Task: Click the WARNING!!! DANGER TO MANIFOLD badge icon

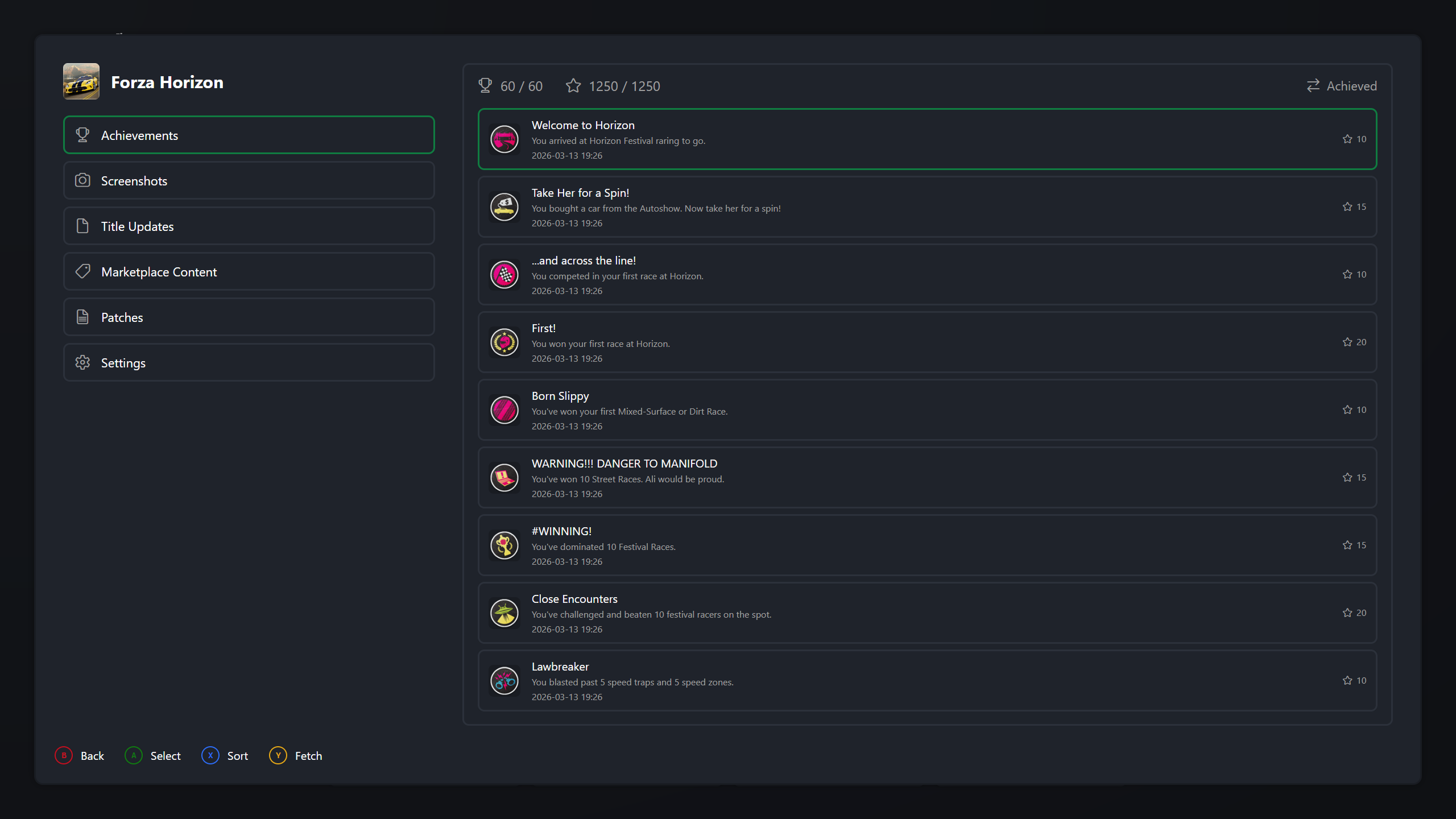Action: click(504, 478)
